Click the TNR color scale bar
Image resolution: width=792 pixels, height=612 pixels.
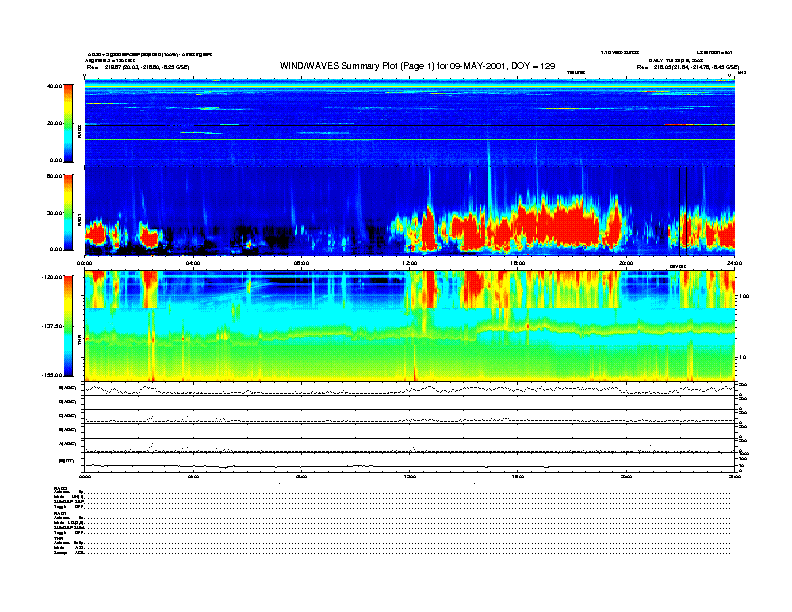pyautogui.click(x=68, y=326)
